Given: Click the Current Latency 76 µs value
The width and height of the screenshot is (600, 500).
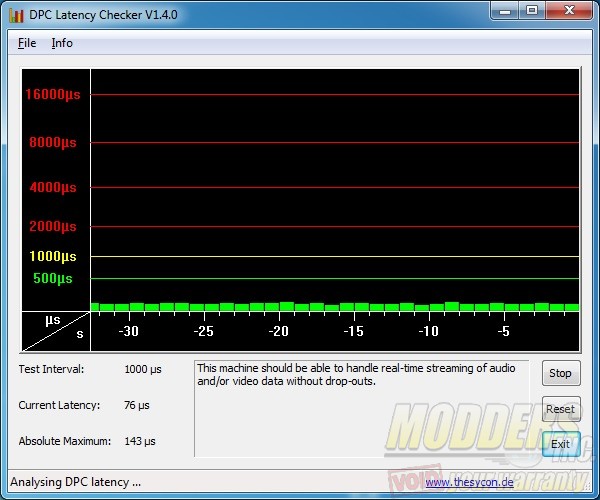Looking at the screenshot, I should coord(136,405).
